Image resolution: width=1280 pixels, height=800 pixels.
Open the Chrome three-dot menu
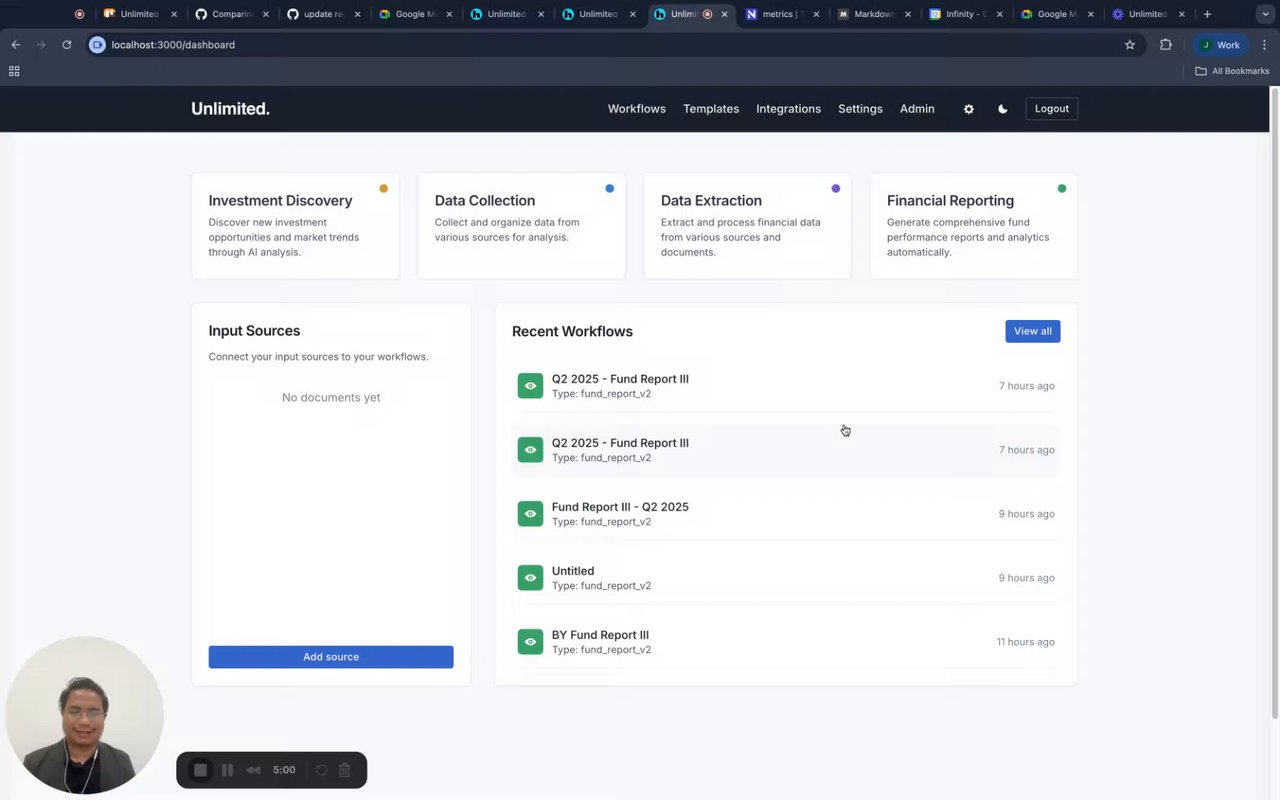pyautogui.click(x=1265, y=45)
